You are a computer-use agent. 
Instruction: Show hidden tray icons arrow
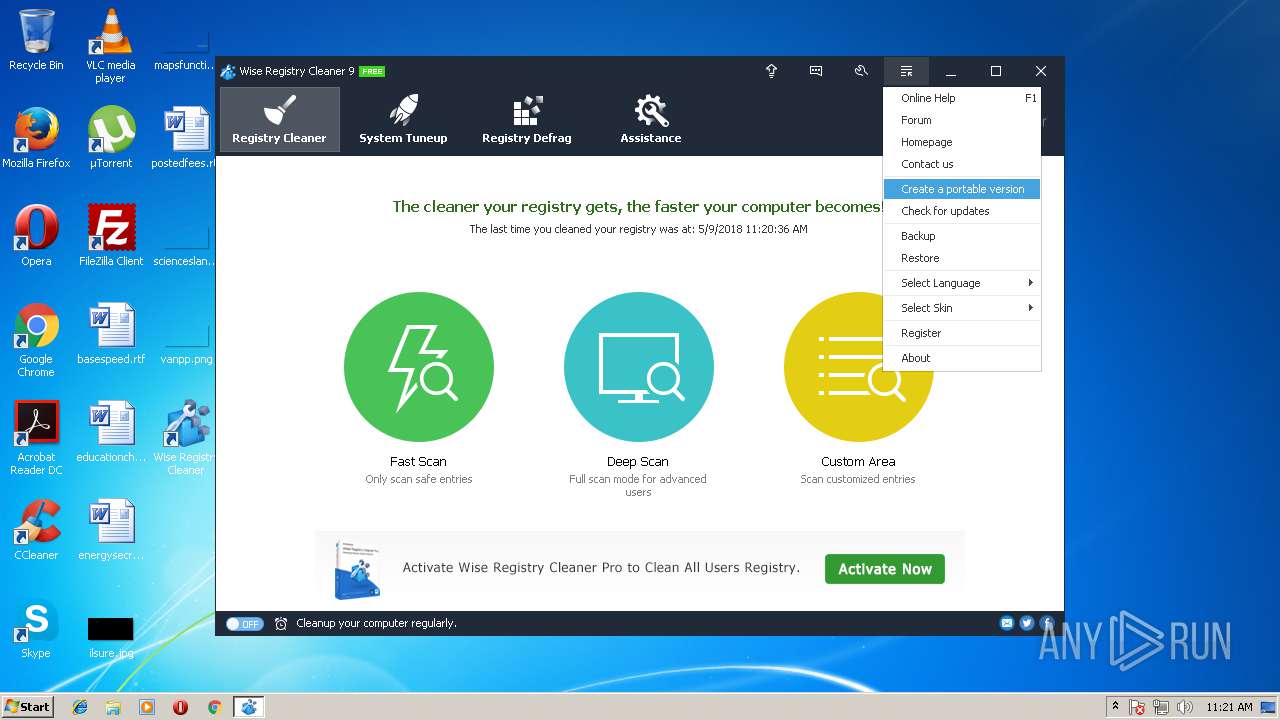[1115, 707]
